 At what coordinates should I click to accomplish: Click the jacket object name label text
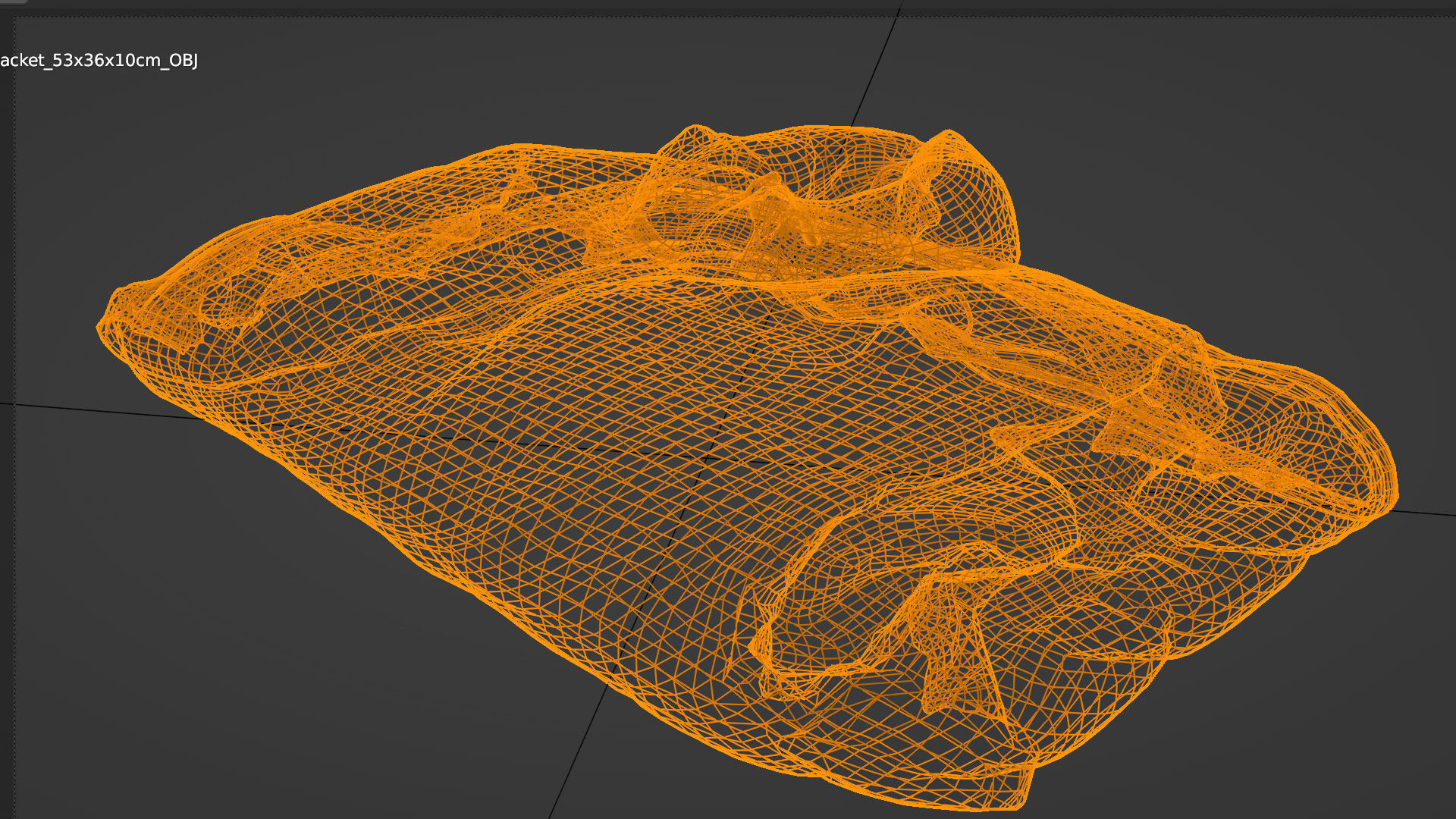(x=99, y=61)
